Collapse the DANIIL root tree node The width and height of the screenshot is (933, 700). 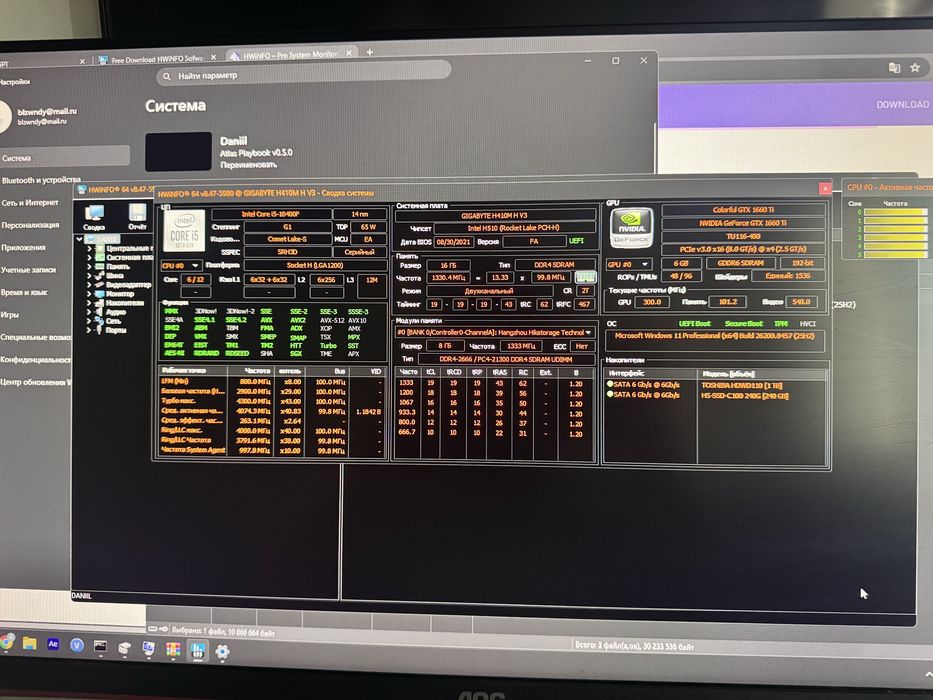[79, 239]
